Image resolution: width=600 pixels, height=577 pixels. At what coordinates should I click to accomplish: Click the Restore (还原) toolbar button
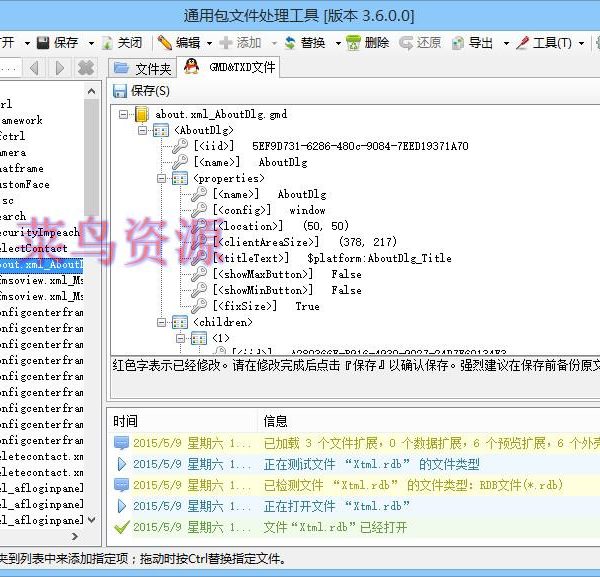(419, 43)
